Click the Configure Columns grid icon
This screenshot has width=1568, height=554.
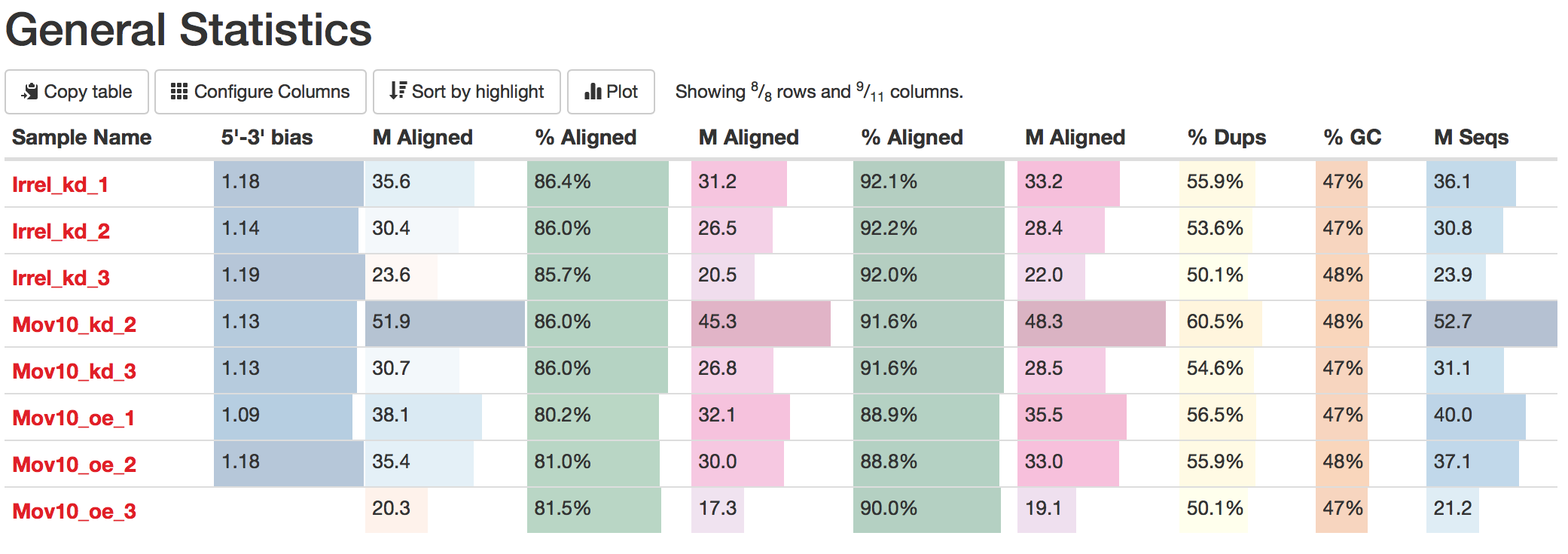pos(179,92)
